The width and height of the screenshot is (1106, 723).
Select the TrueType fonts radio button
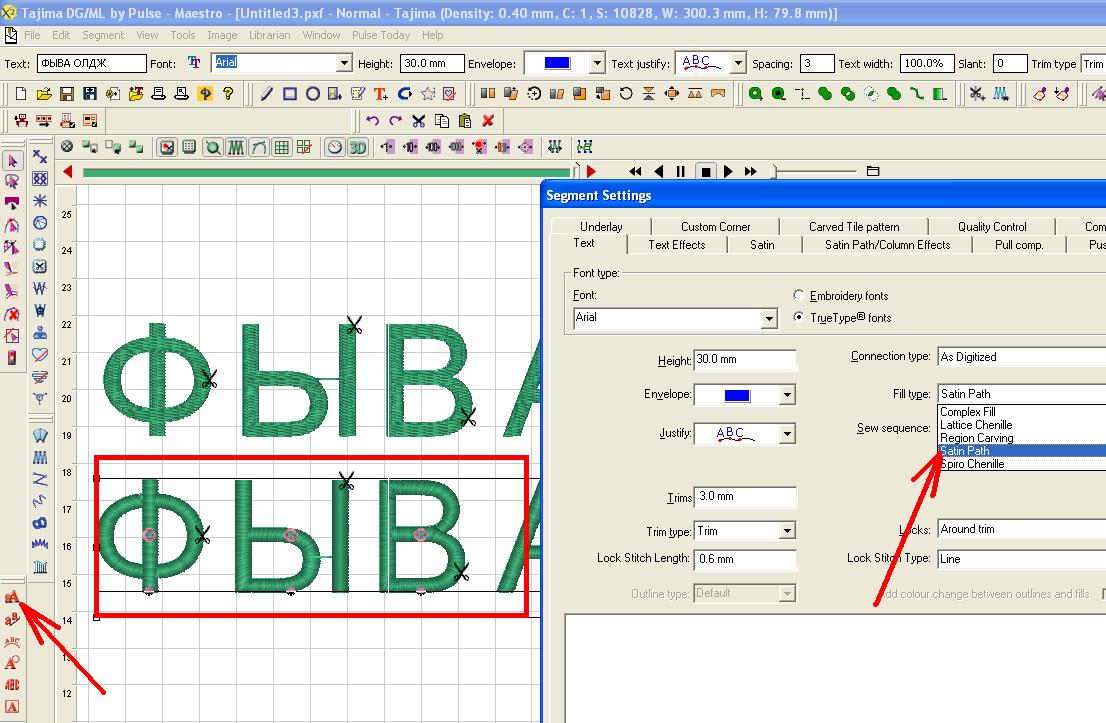pyautogui.click(x=799, y=318)
